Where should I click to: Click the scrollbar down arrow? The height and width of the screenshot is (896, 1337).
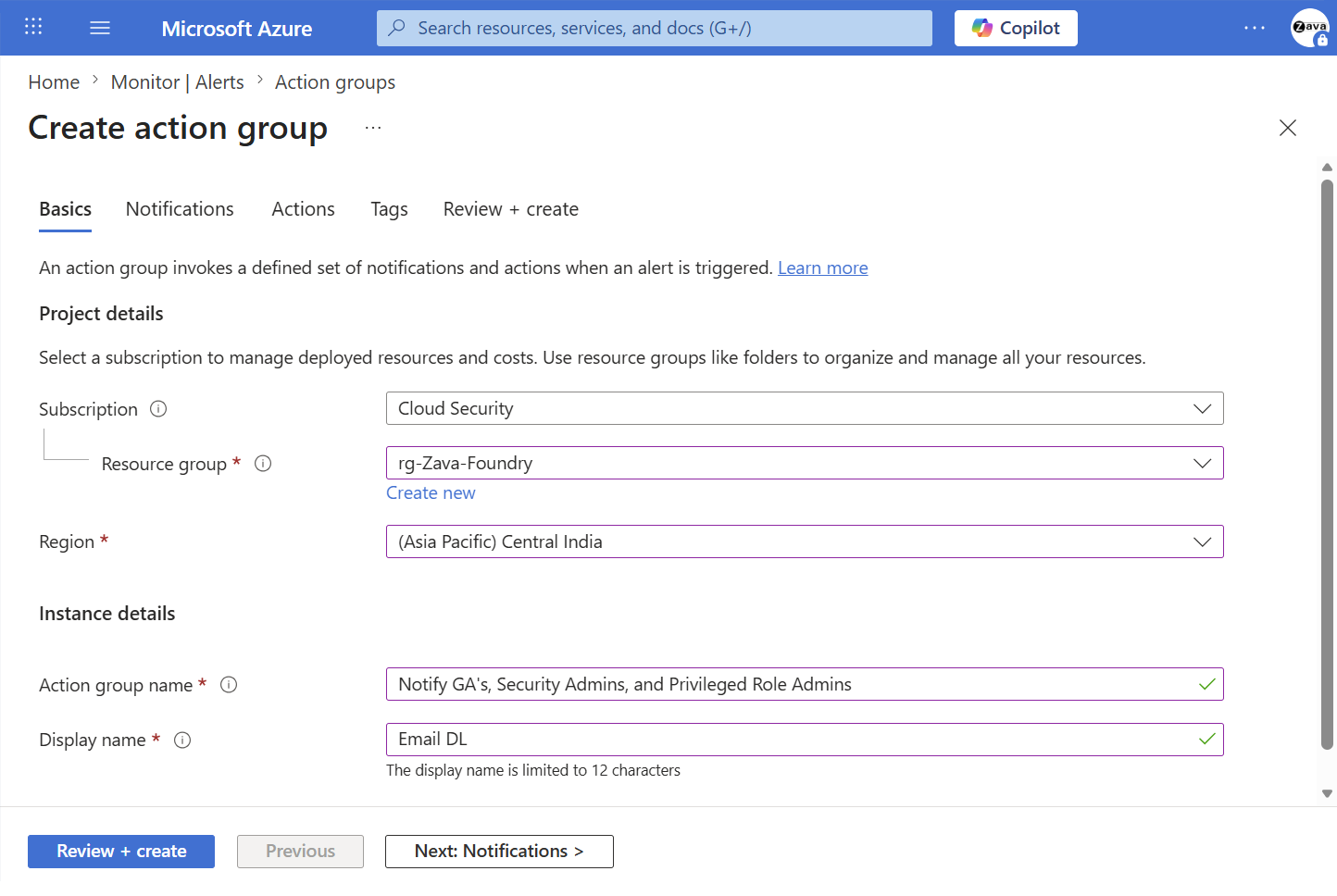(1327, 793)
